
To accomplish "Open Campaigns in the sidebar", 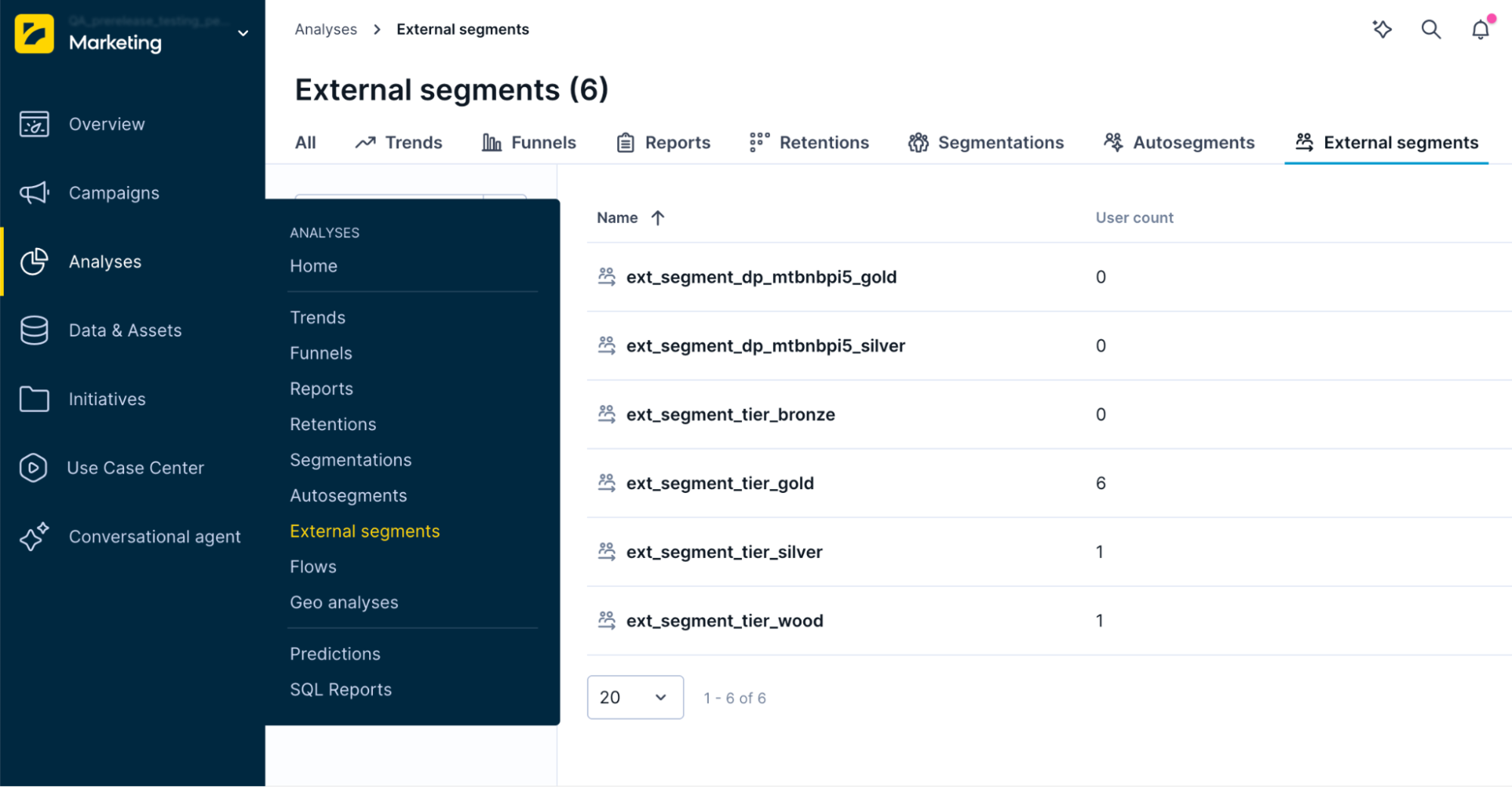I will click(114, 193).
